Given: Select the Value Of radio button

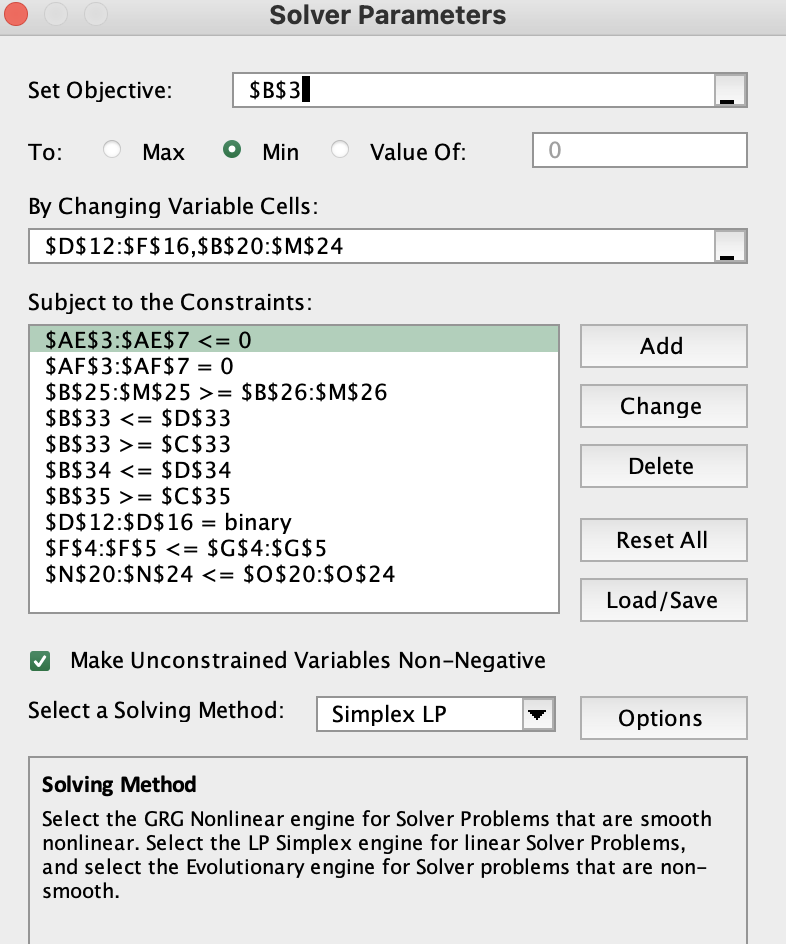Looking at the screenshot, I should coord(341,151).
